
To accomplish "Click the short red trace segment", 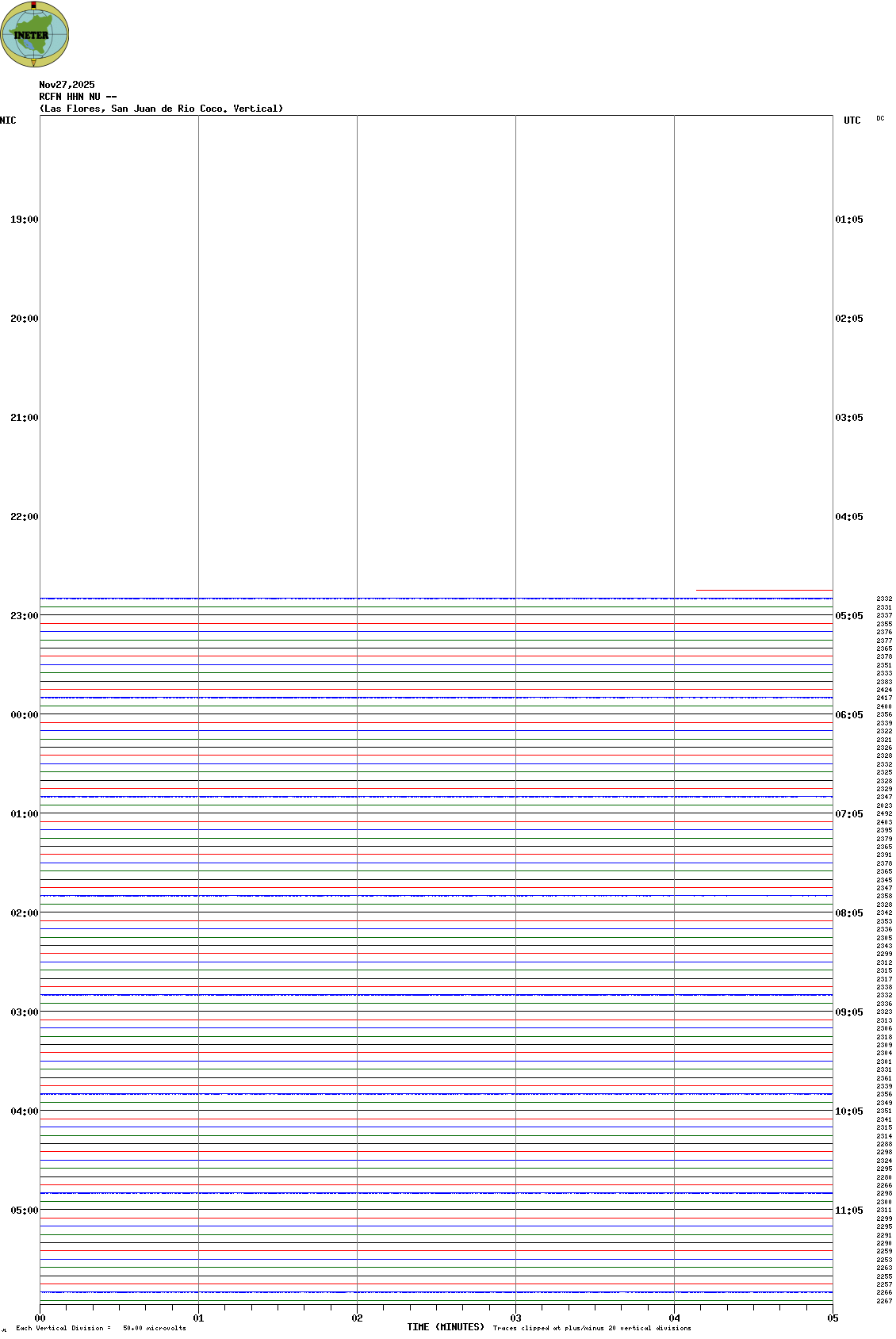I will coord(764,591).
